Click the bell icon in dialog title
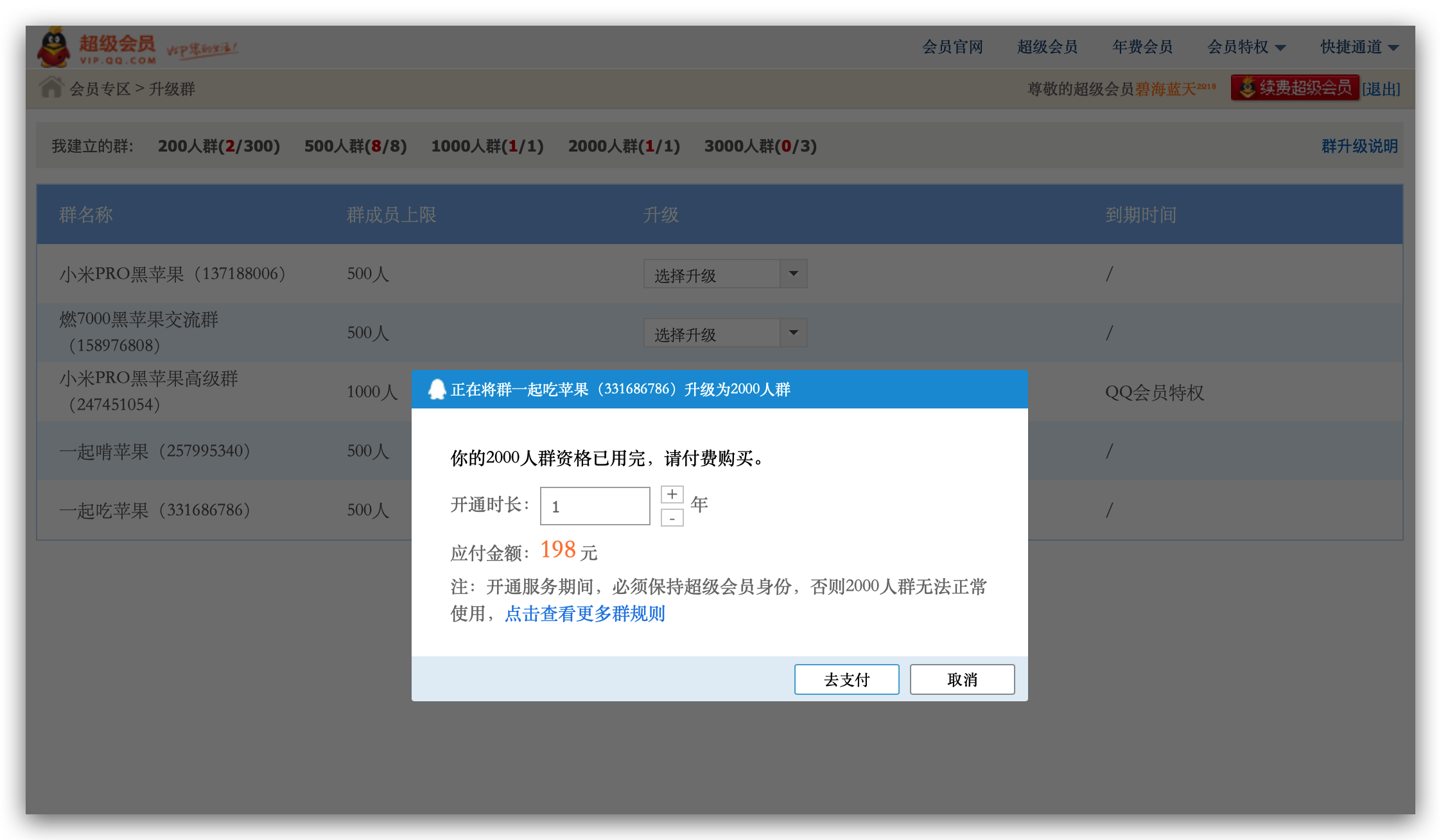The height and width of the screenshot is (840, 1441). (437, 389)
